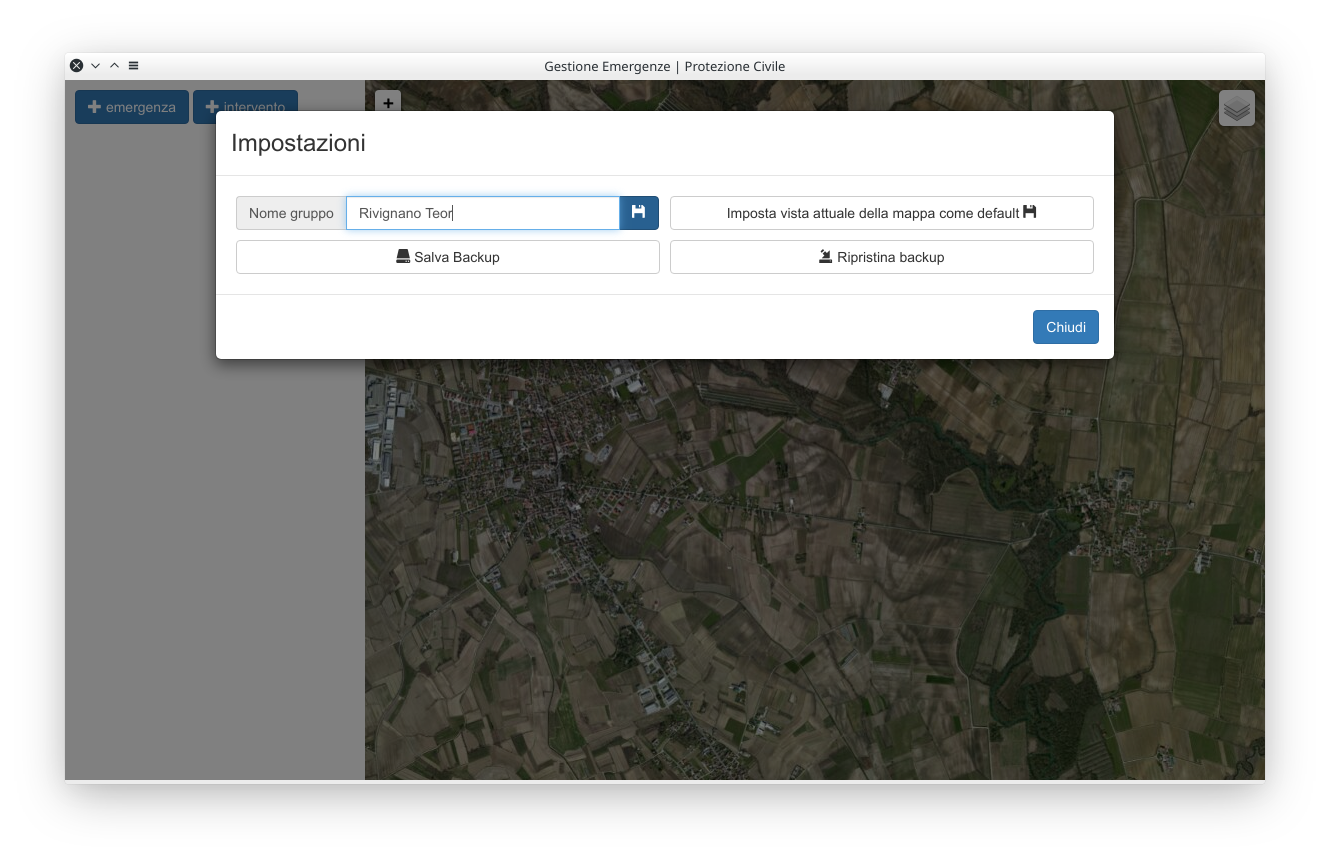
Task: Open the window menu icon in the title bar
Action: point(133,66)
